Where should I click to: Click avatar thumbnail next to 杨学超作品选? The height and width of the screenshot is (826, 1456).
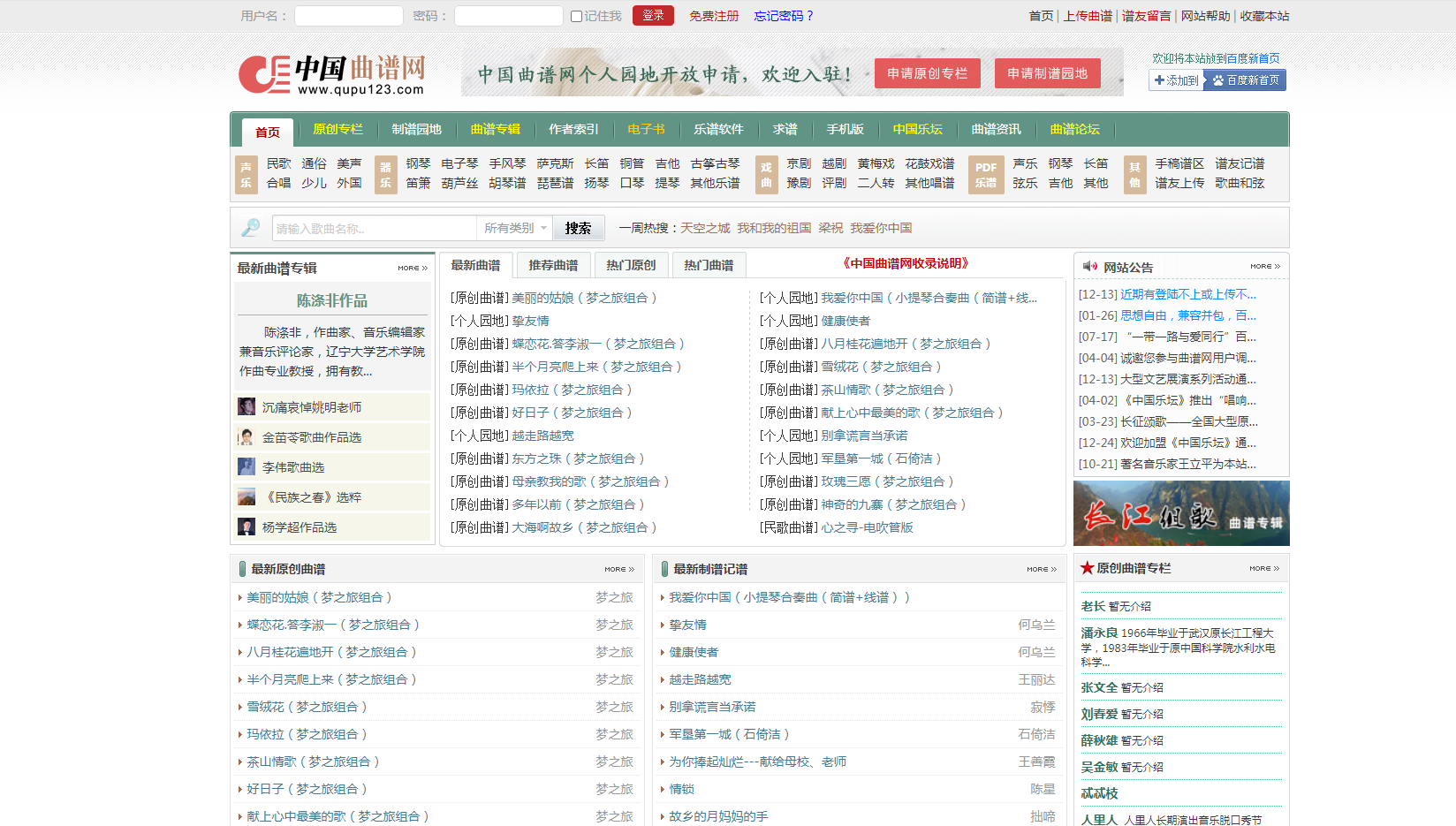point(246,527)
